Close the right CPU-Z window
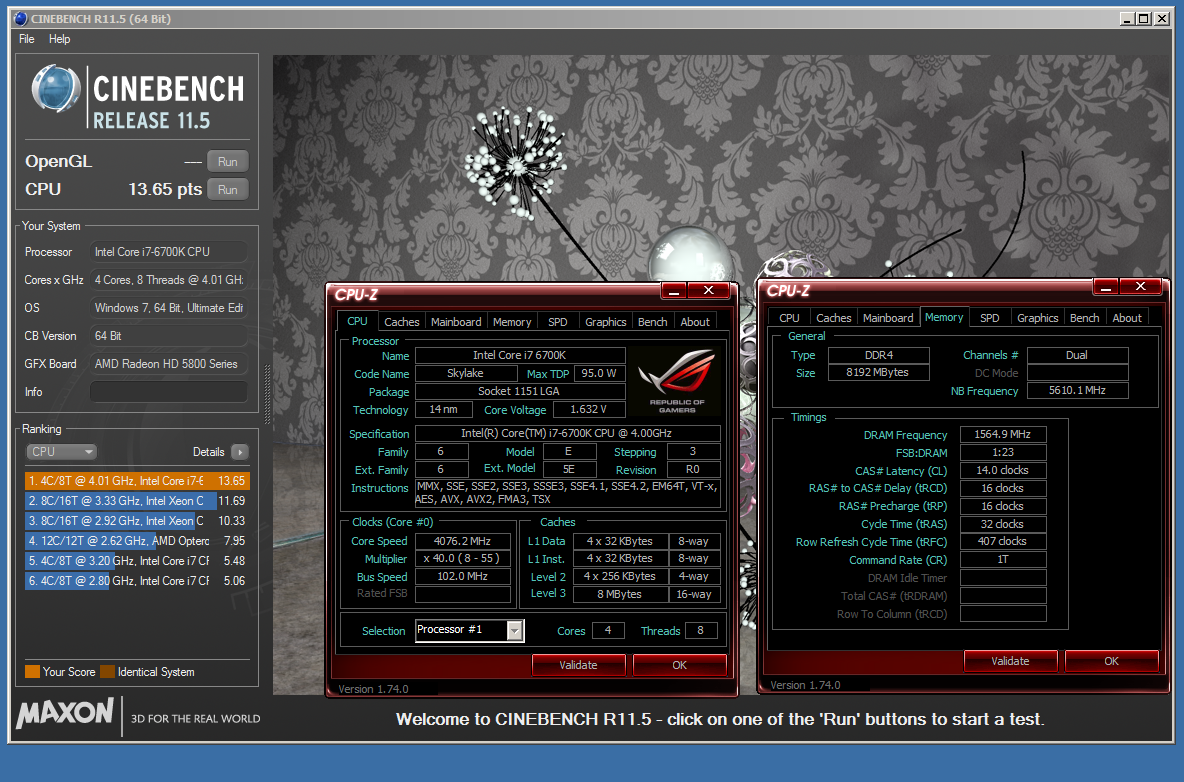This screenshot has width=1184, height=782. (1140, 287)
